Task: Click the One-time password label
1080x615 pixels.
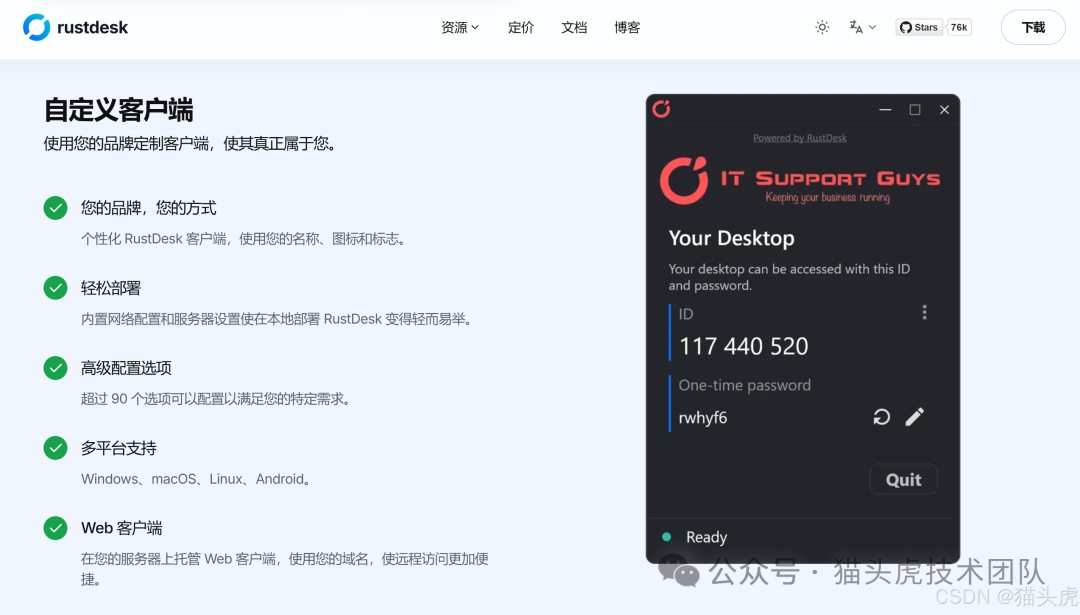Action: coord(745,385)
